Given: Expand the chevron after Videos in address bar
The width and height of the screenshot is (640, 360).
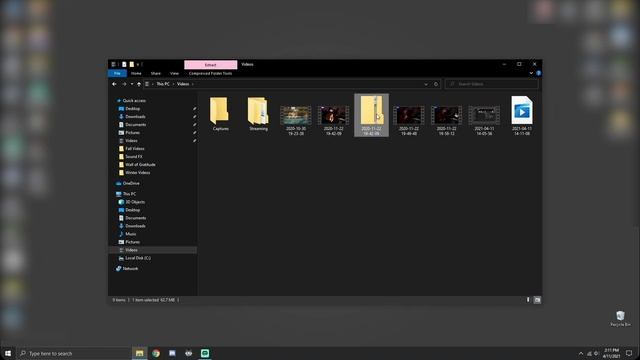Looking at the screenshot, I should click(x=193, y=84).
